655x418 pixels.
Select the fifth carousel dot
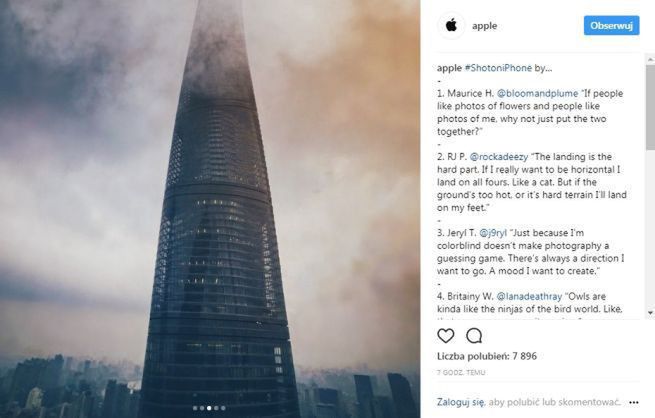point(223,408)
